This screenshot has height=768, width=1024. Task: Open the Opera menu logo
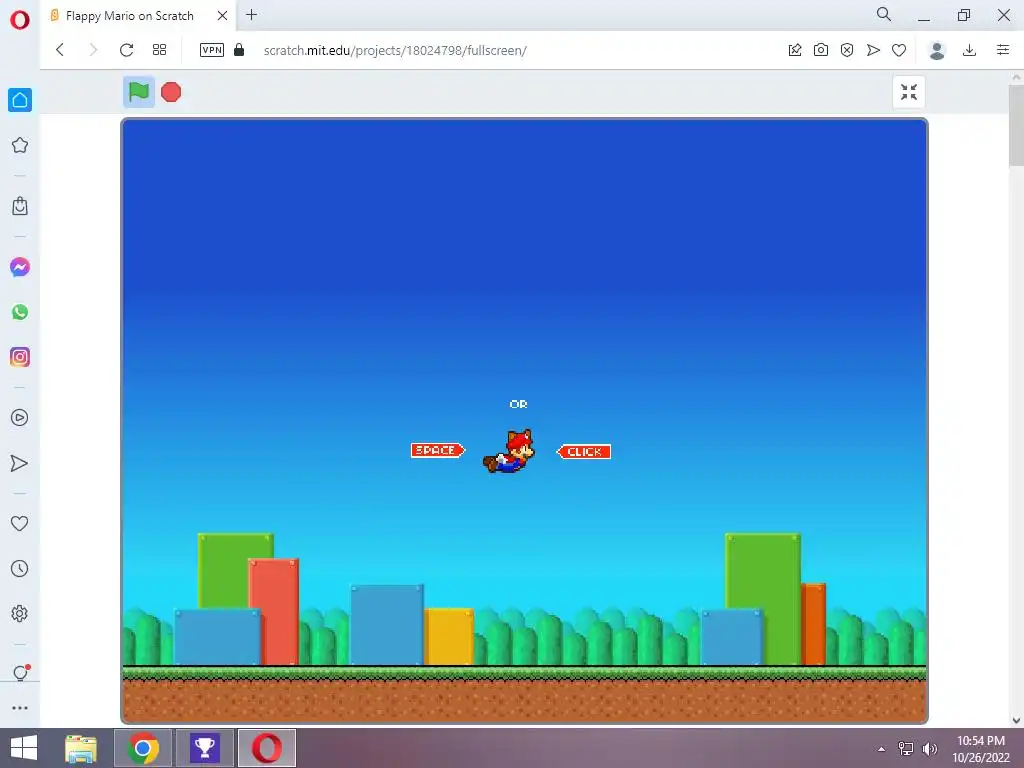click(x=20, y=20)
